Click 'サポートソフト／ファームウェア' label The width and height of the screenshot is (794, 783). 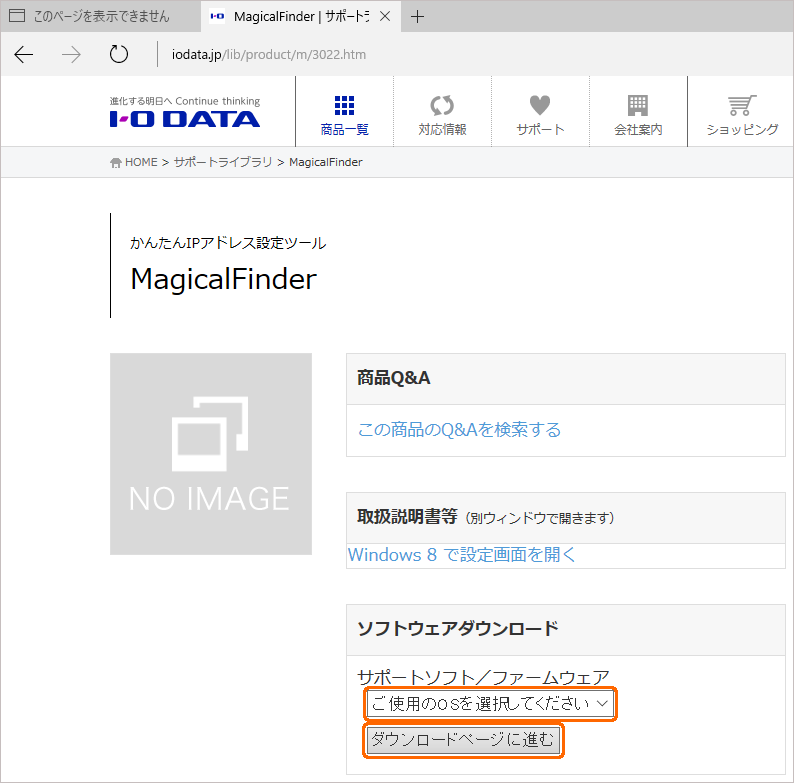[484, 677]
